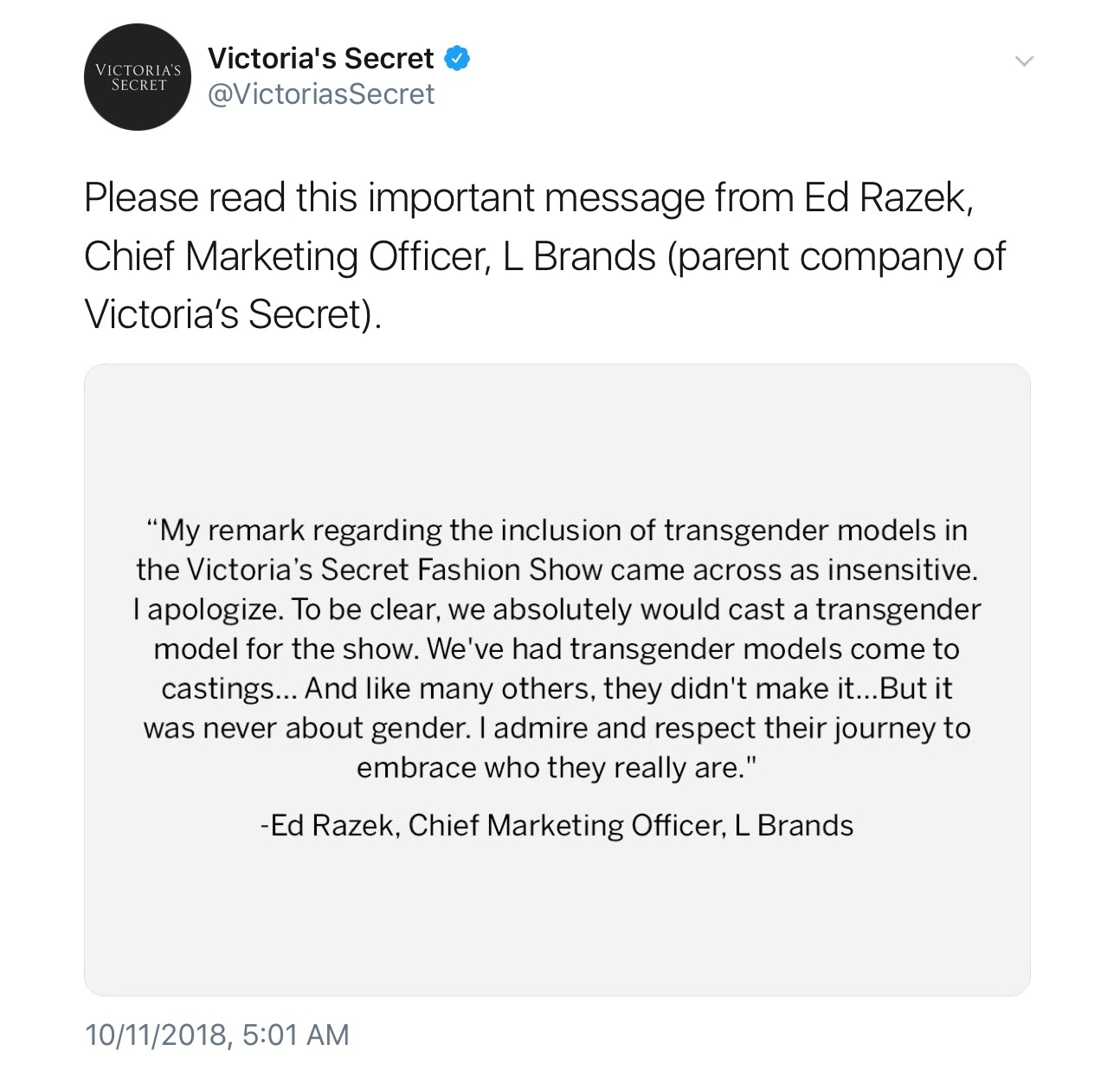Screen dimensions: 1120x1070
Task: Click "Chief Marketing Officer," in the tweet body
Action: point(288,257)
